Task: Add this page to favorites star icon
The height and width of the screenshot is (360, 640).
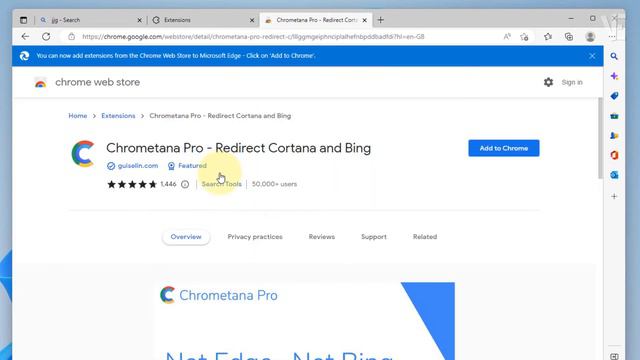Action: pos(524,37)
